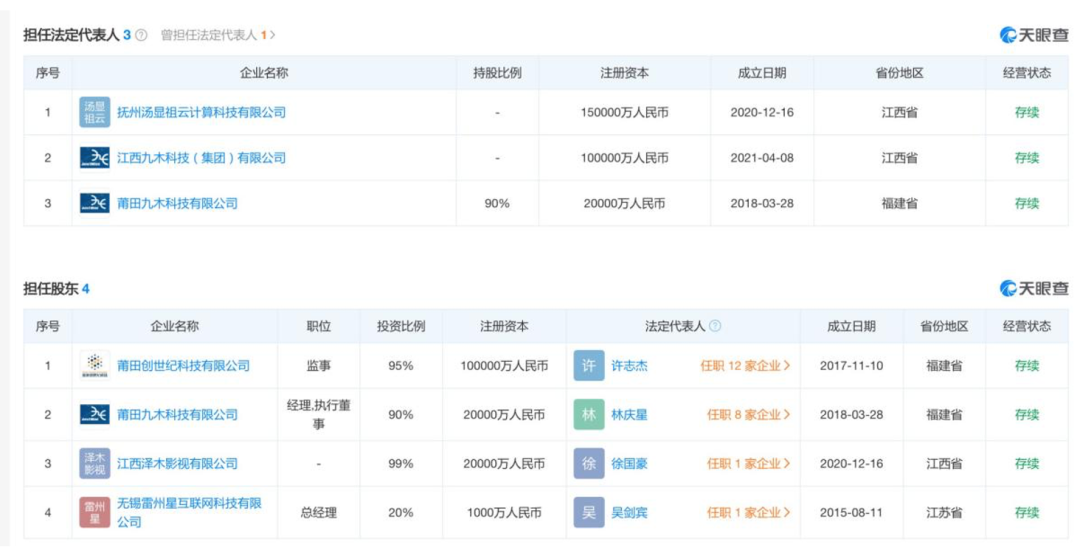Click the 江西泽木影视 logo icon
The width and height of the screenshot is (1080, 547).
[94, 464]
